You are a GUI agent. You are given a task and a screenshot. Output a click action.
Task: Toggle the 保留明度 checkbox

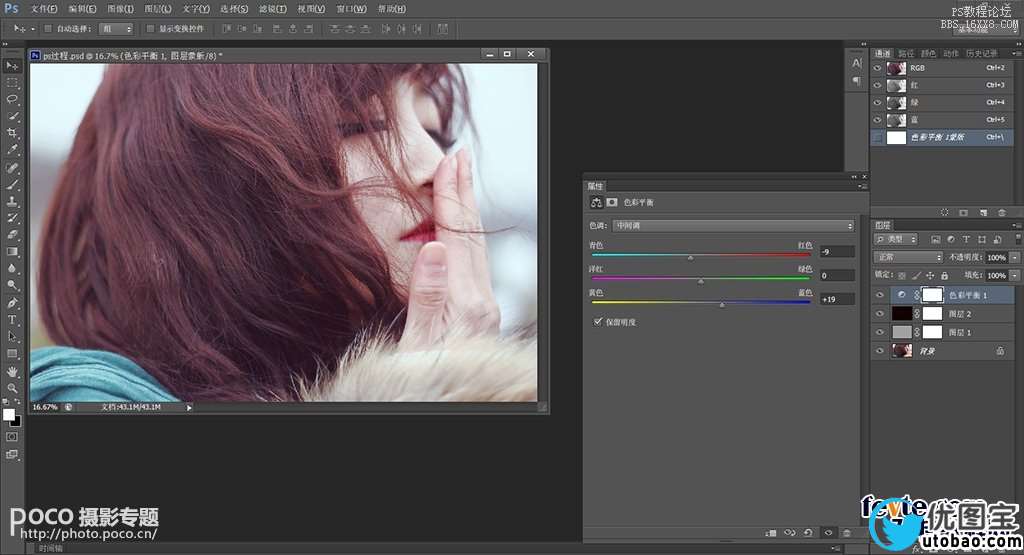coord(598,322)
